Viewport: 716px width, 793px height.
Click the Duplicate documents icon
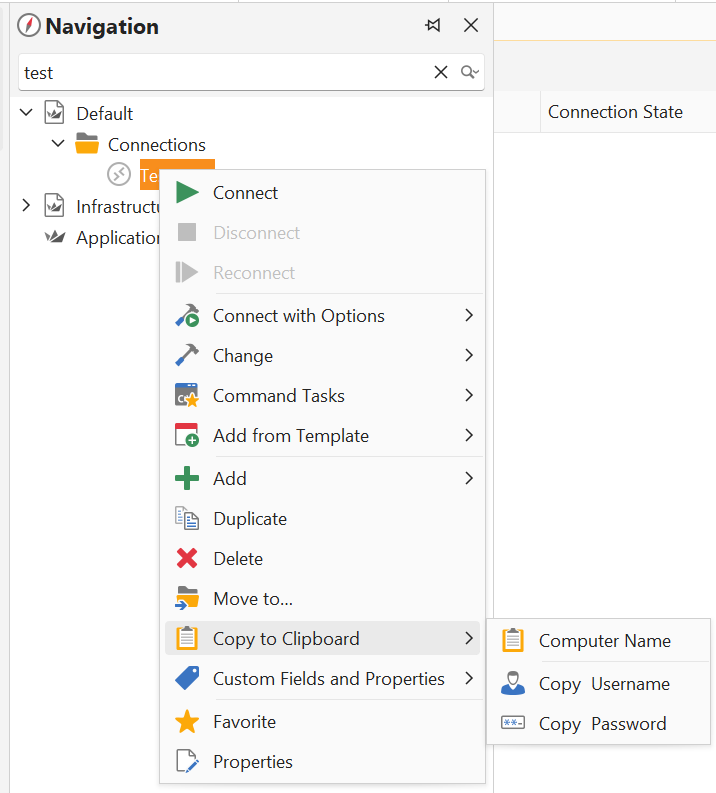click(187, 519)
